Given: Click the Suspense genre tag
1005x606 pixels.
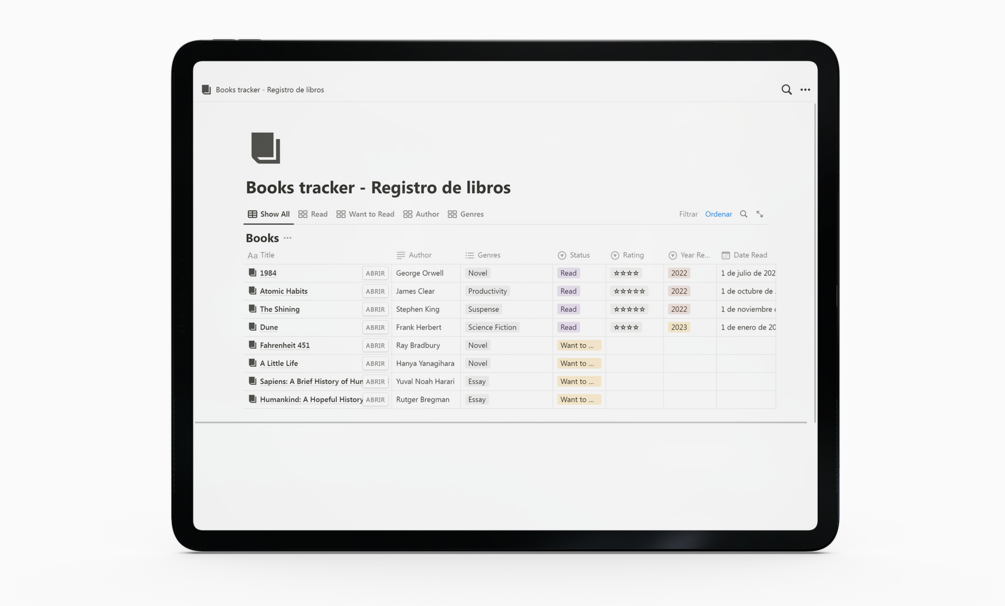Looking at the screenshot, I should 483,309.
